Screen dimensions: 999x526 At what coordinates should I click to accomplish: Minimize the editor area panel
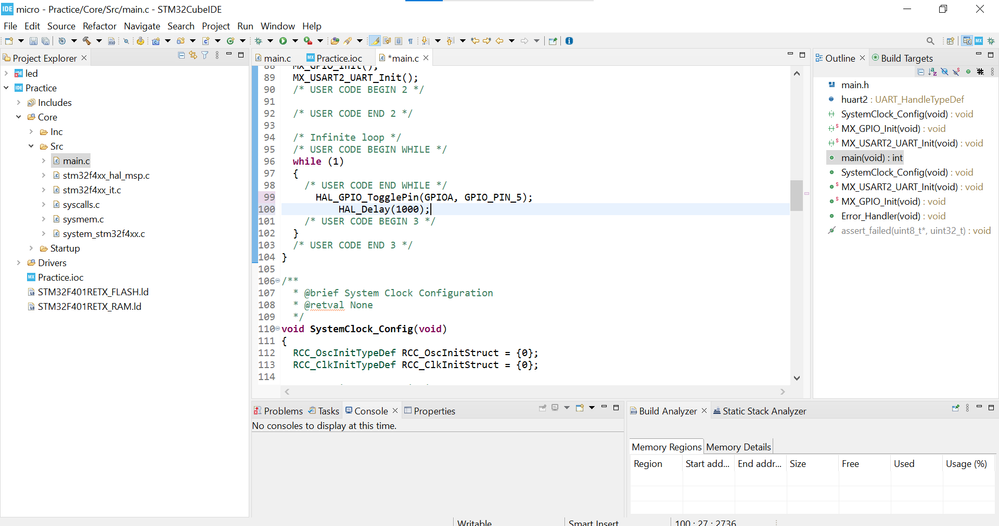790,55
